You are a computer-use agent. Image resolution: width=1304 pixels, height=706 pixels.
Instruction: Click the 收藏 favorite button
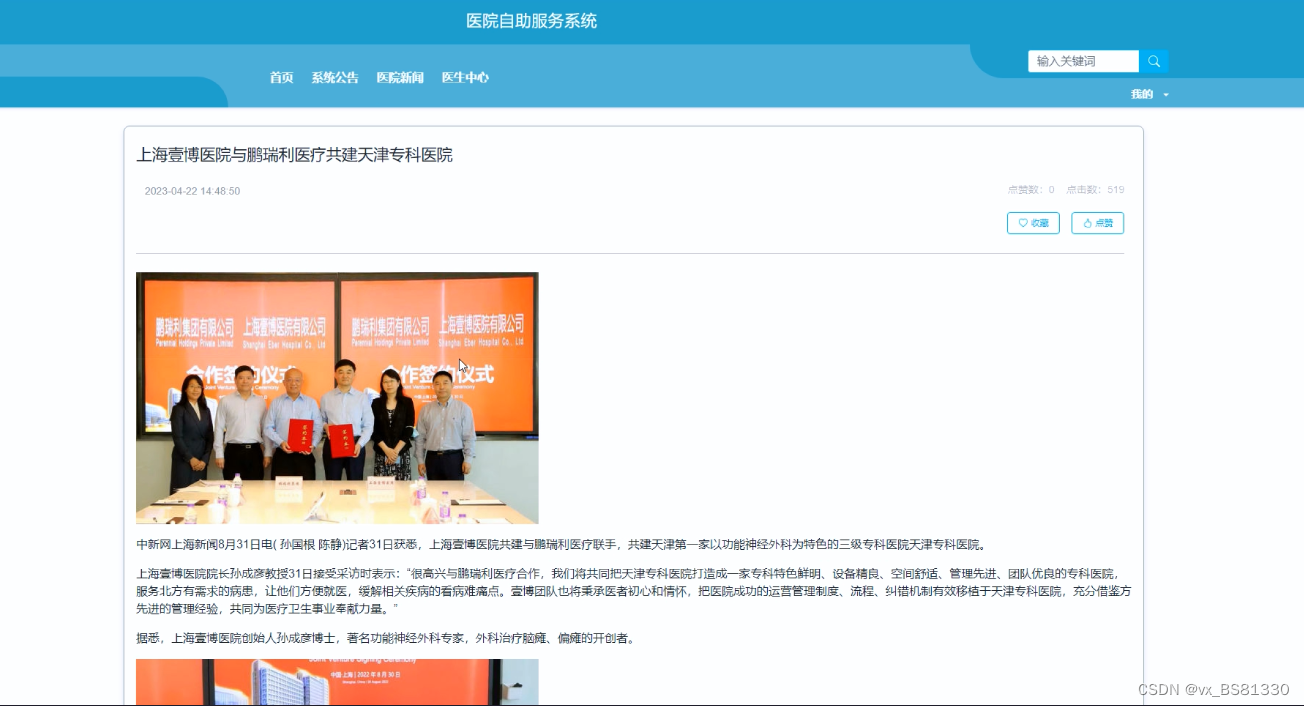(1033, 223)
